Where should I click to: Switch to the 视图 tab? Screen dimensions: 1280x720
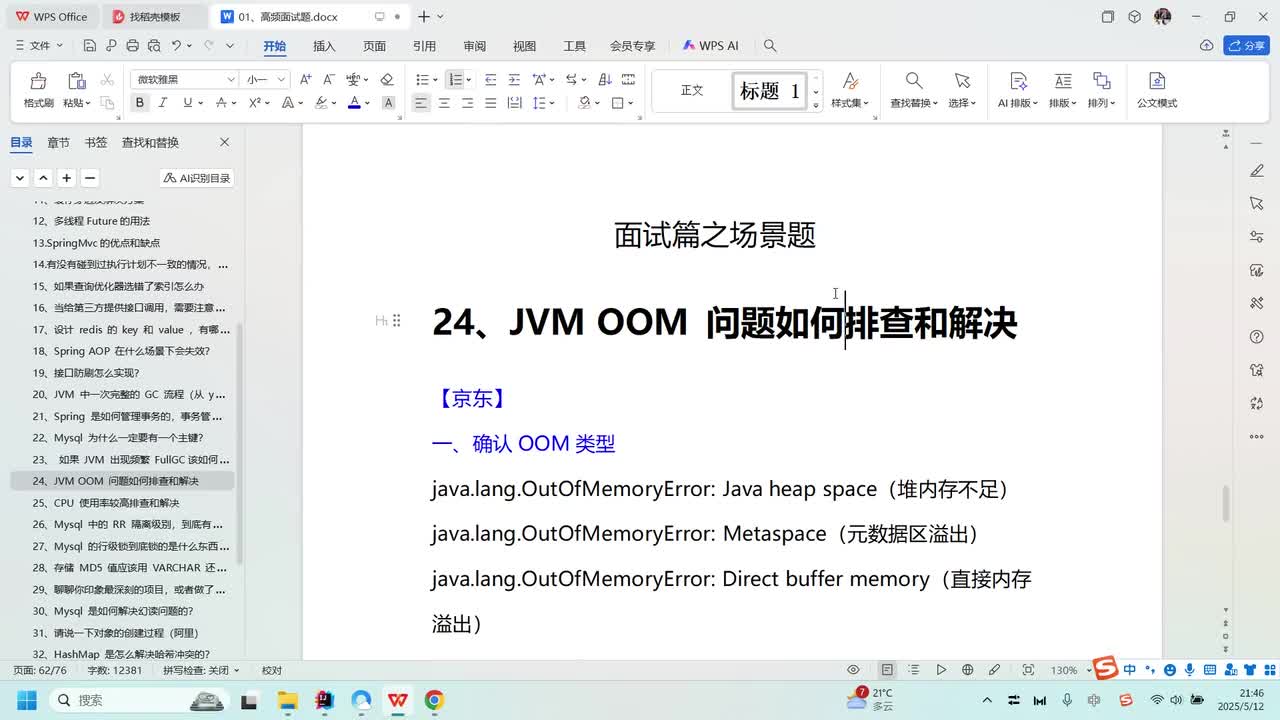tap(524, 46)
